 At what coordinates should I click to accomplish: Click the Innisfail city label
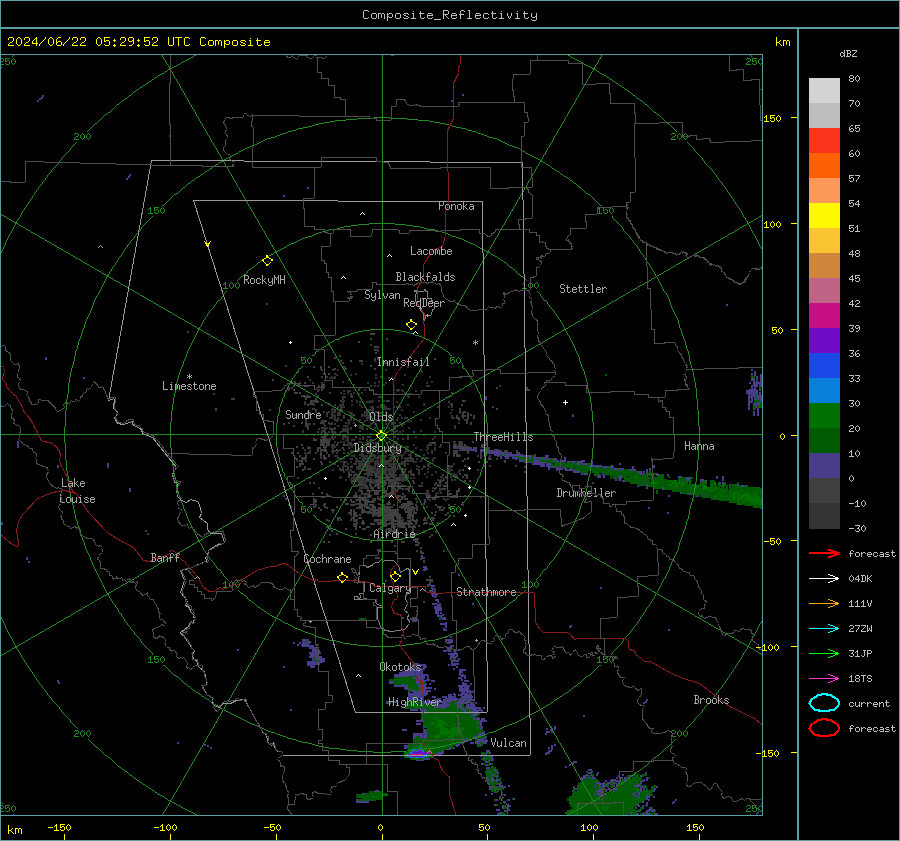click(x=403, y=362)
